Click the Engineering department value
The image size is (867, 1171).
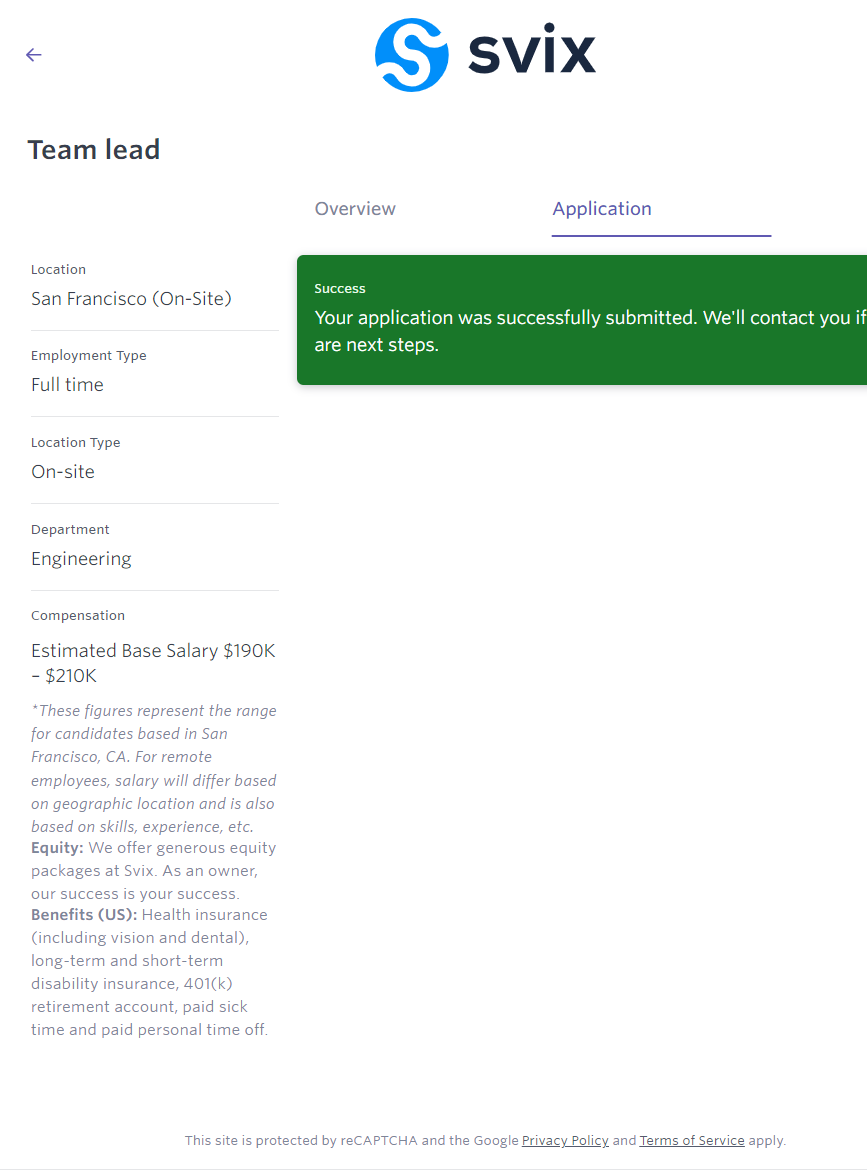[81, 559]
